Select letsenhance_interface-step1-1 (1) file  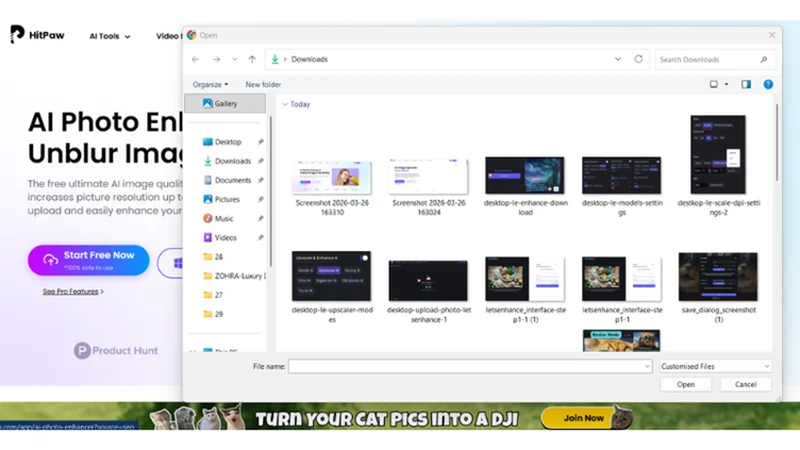(x=525, y=289)
